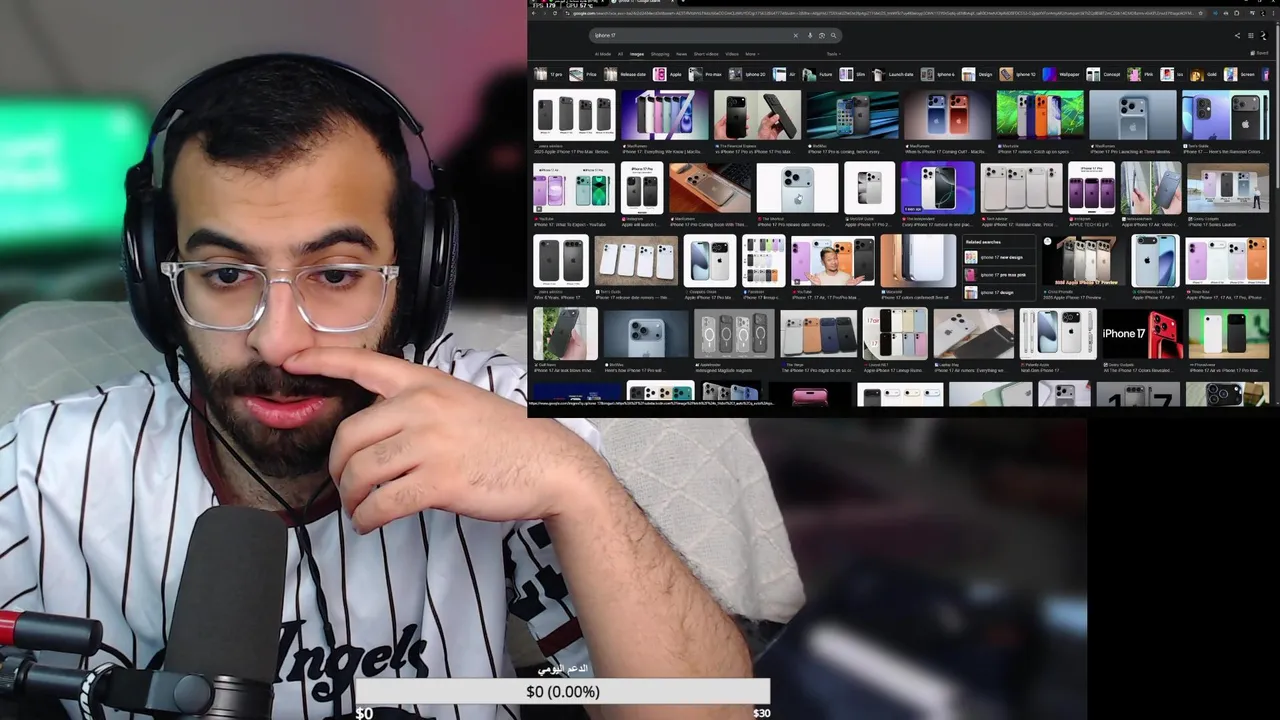Image resolution: width=1280 pixels, height=720 pixels.
Task: Switch to AI Mode tab
Action: 603,54
